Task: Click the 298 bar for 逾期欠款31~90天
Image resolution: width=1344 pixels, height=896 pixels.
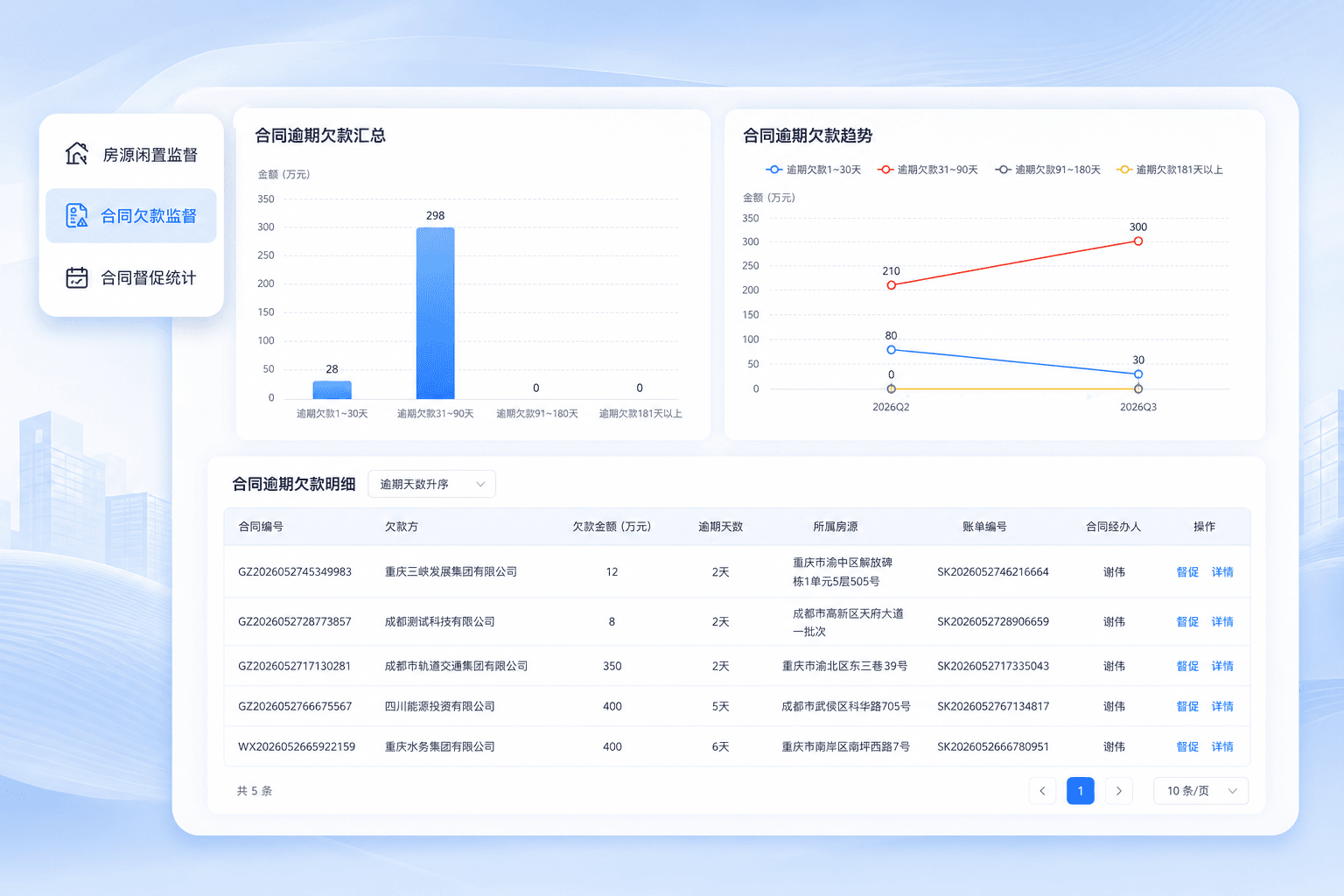Action: pos(435,313)
